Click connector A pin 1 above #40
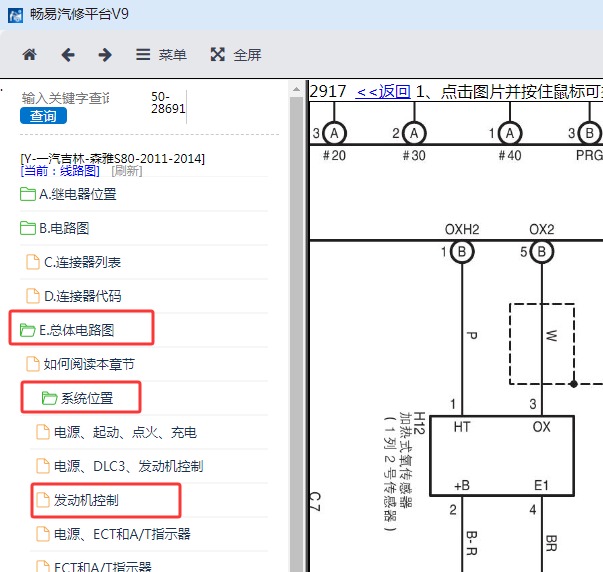The width and height of the screenshot is (603, 572). (x=510, y=133)
